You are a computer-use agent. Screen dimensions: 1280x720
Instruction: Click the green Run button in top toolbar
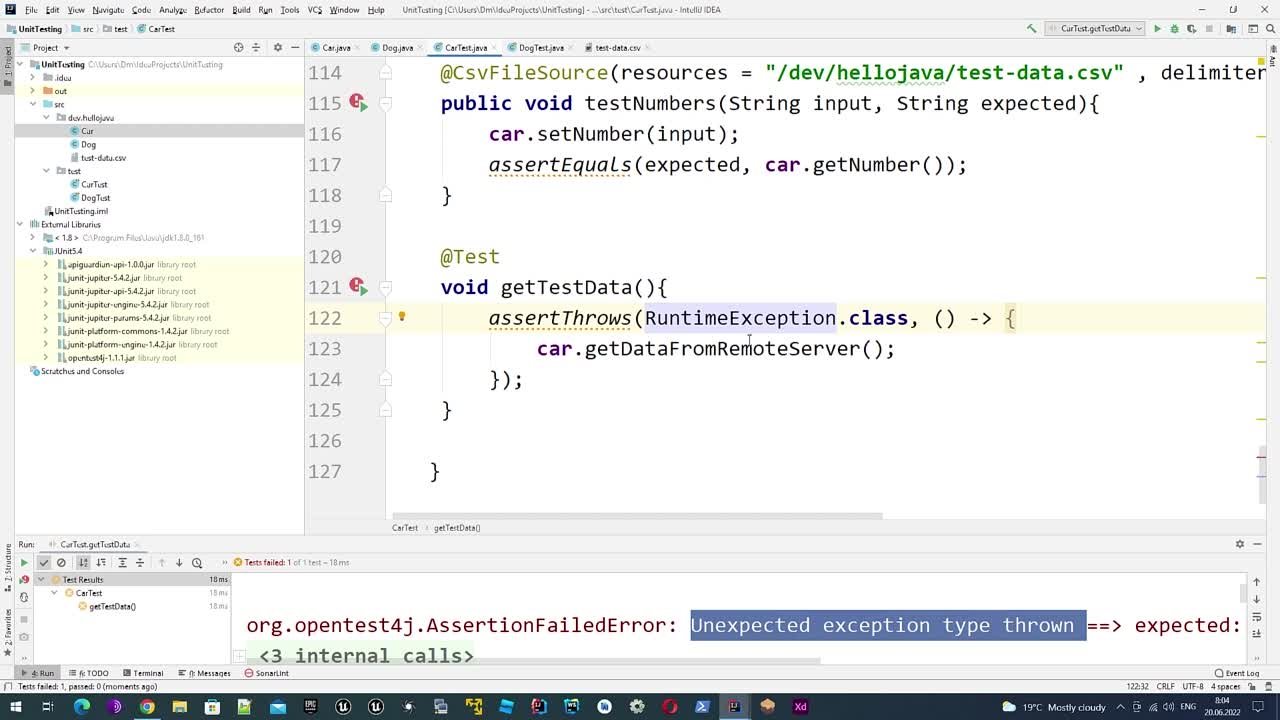pyautogui.click(x=1157, y=29)
